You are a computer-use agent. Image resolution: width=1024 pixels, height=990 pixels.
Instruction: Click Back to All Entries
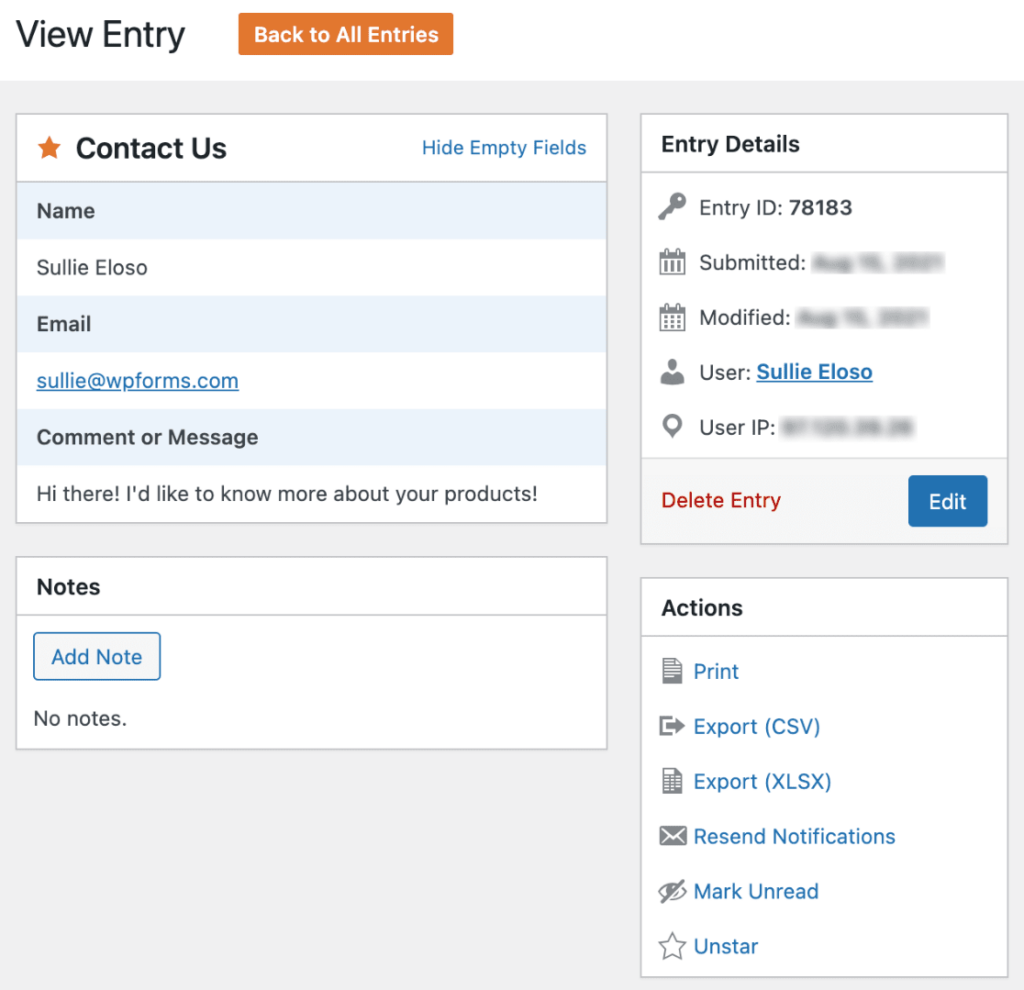coord(345,33)
